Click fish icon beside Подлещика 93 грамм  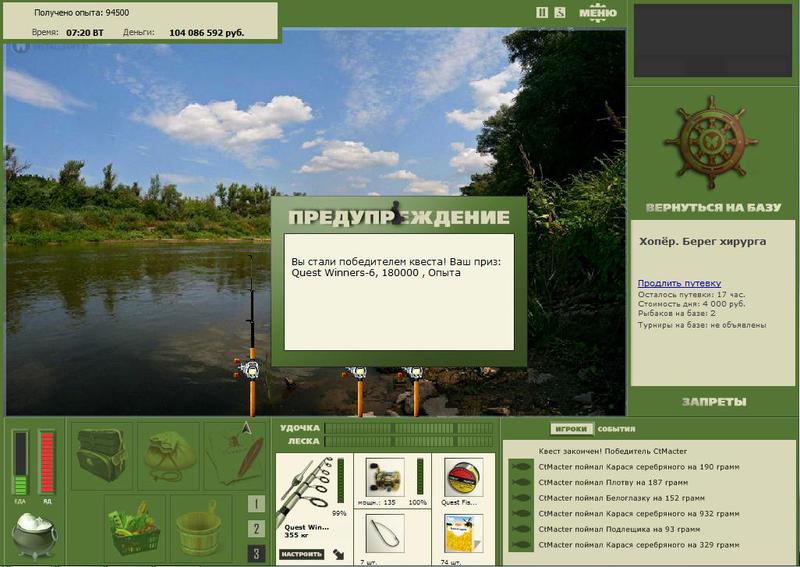click(521, 529)
